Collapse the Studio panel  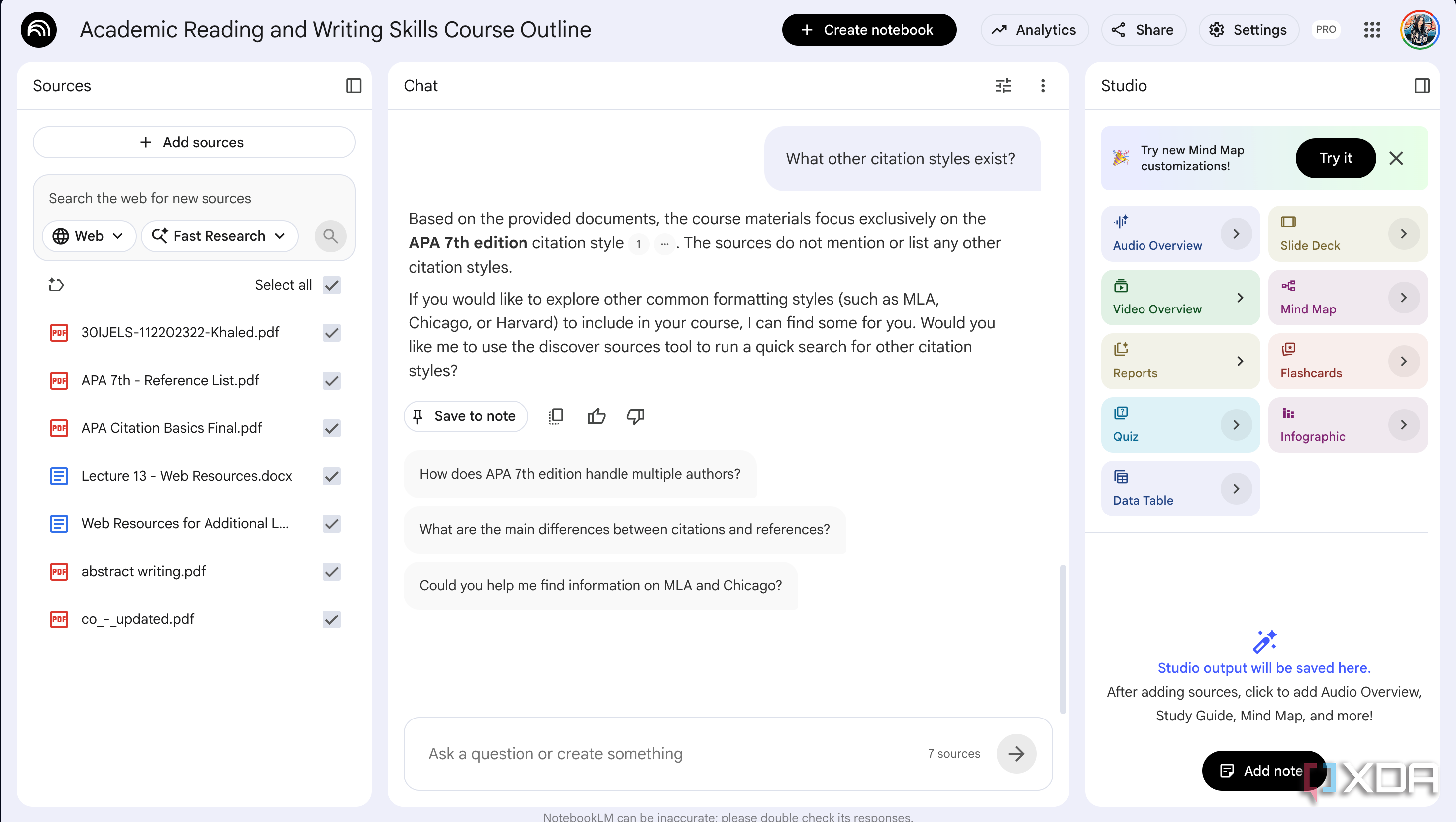coord(1422,86)
